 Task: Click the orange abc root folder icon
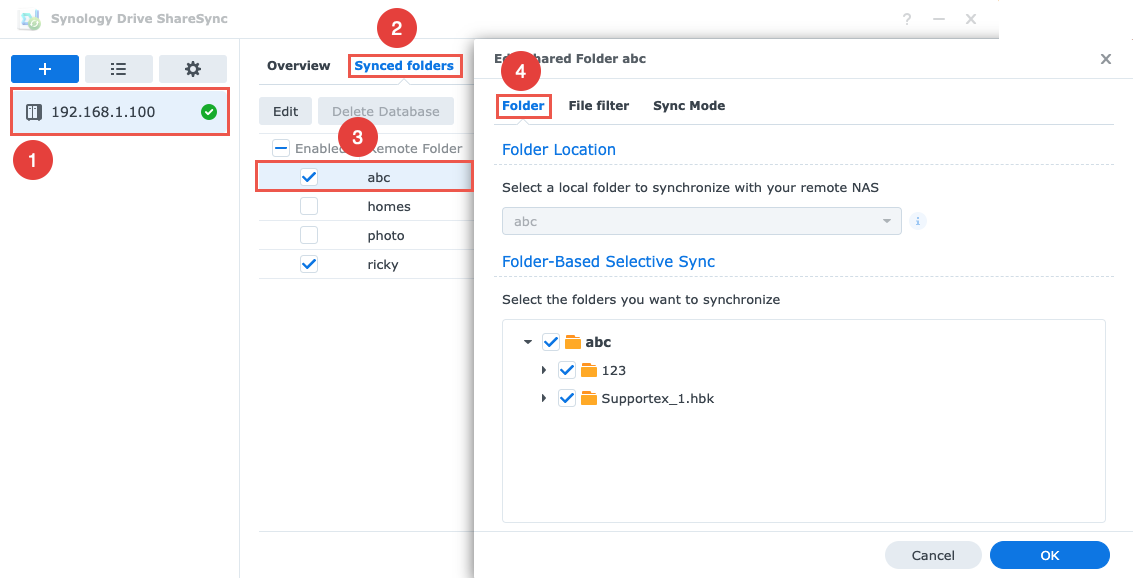coord(573,342)
